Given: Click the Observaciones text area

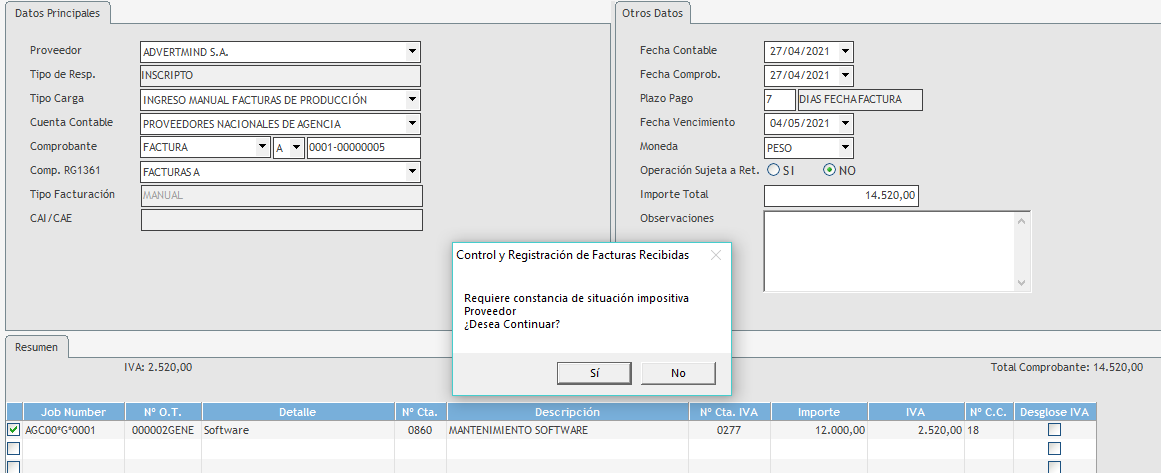Looking at the screenshot, I should click(x=888, y=251).
